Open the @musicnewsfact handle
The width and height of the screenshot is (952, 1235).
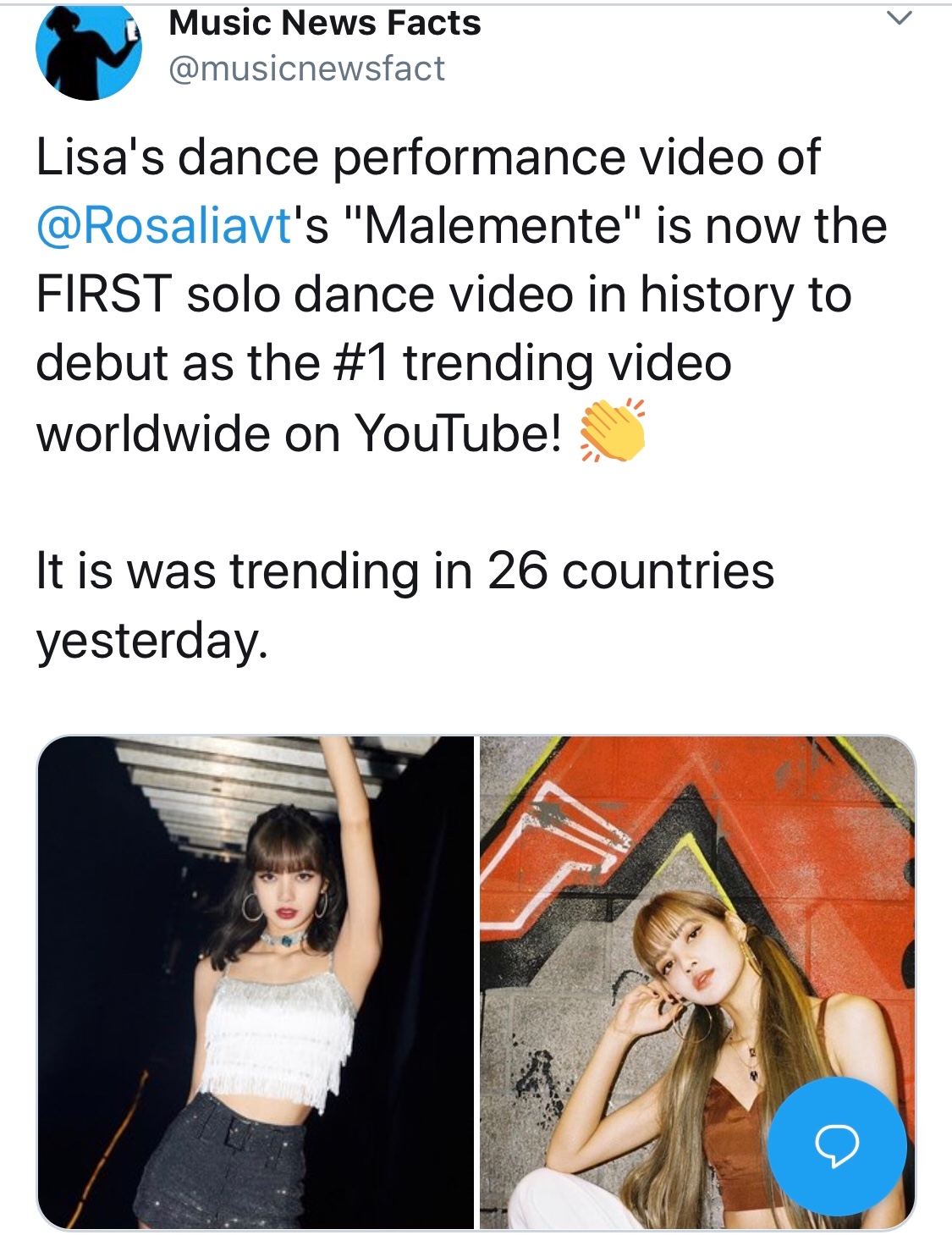pyautogui.click(x=306, y=69)
